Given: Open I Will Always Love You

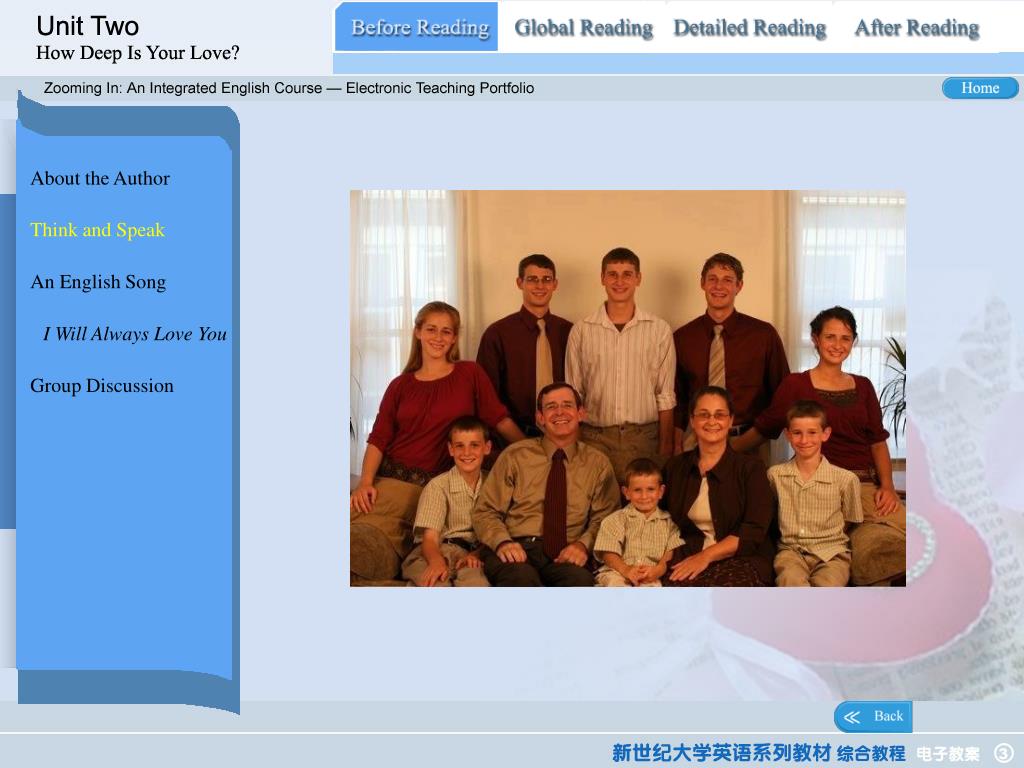Looking at the screenshot, I should (x=135, y=334).
